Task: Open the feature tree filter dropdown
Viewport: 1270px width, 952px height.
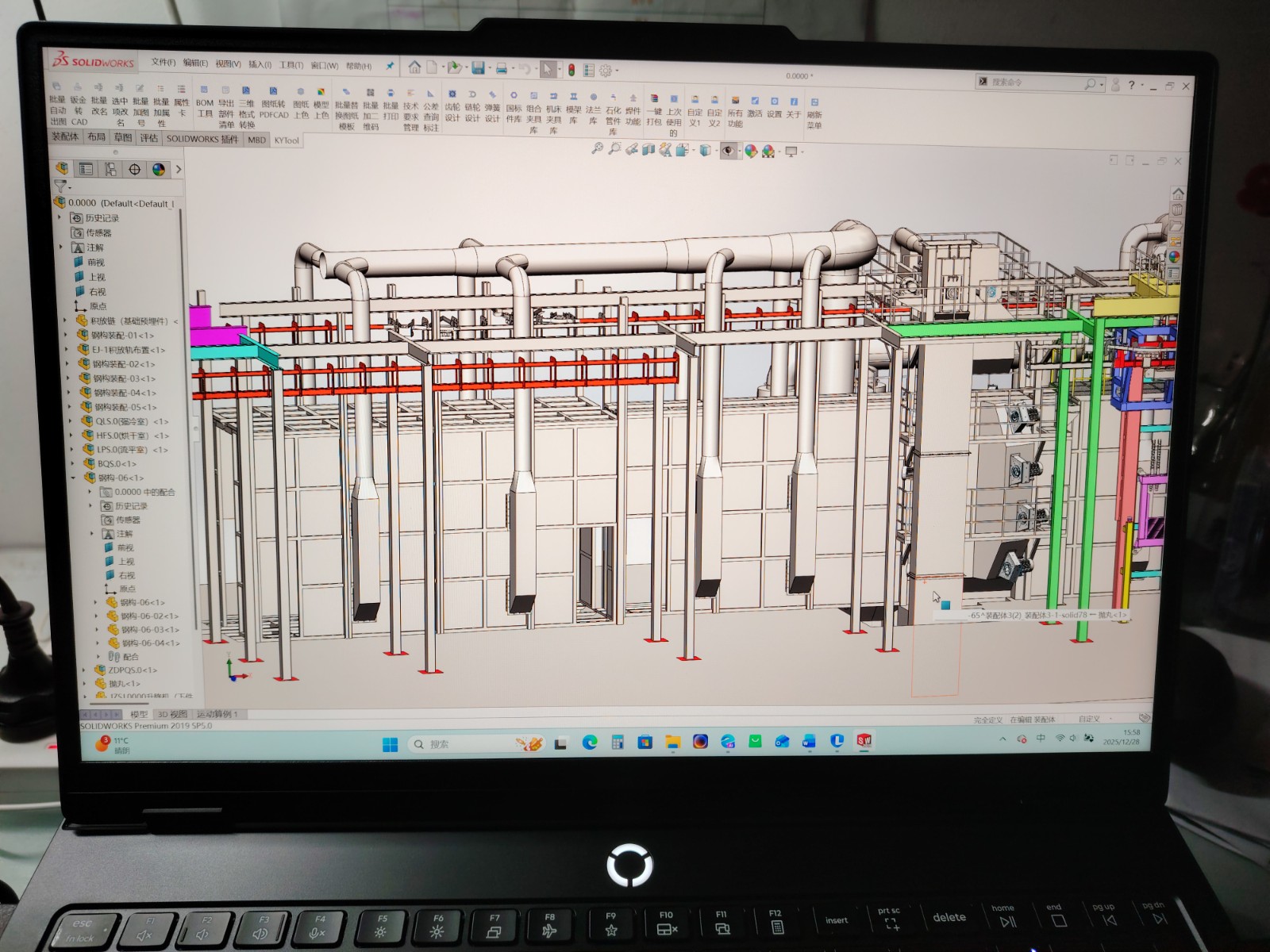Action: coord(62,186)
